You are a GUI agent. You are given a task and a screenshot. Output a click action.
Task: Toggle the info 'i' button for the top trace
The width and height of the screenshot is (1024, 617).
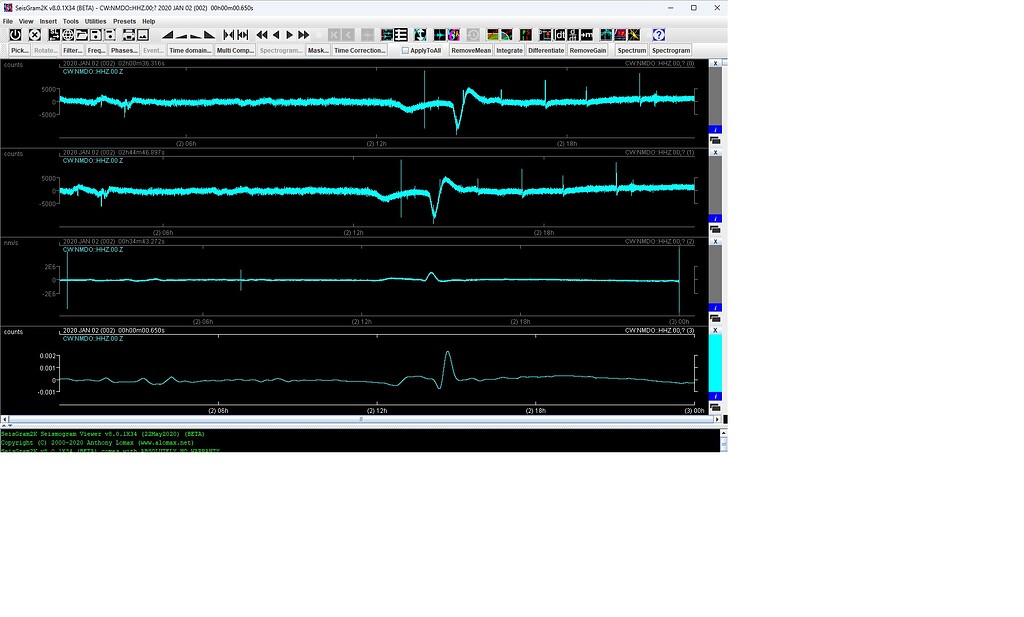click(x=714, y=128)
